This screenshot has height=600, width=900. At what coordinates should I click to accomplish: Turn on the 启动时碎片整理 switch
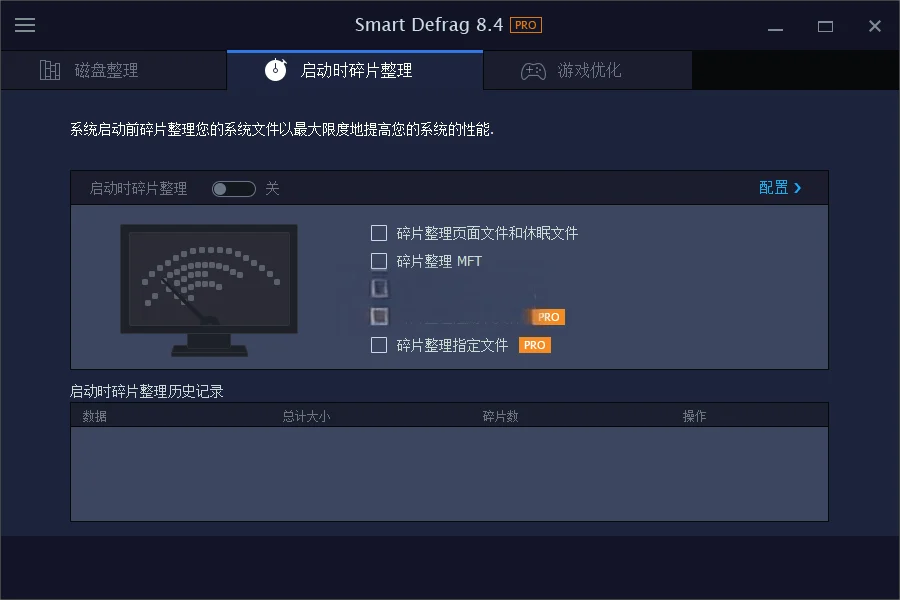tap(233, 188)
